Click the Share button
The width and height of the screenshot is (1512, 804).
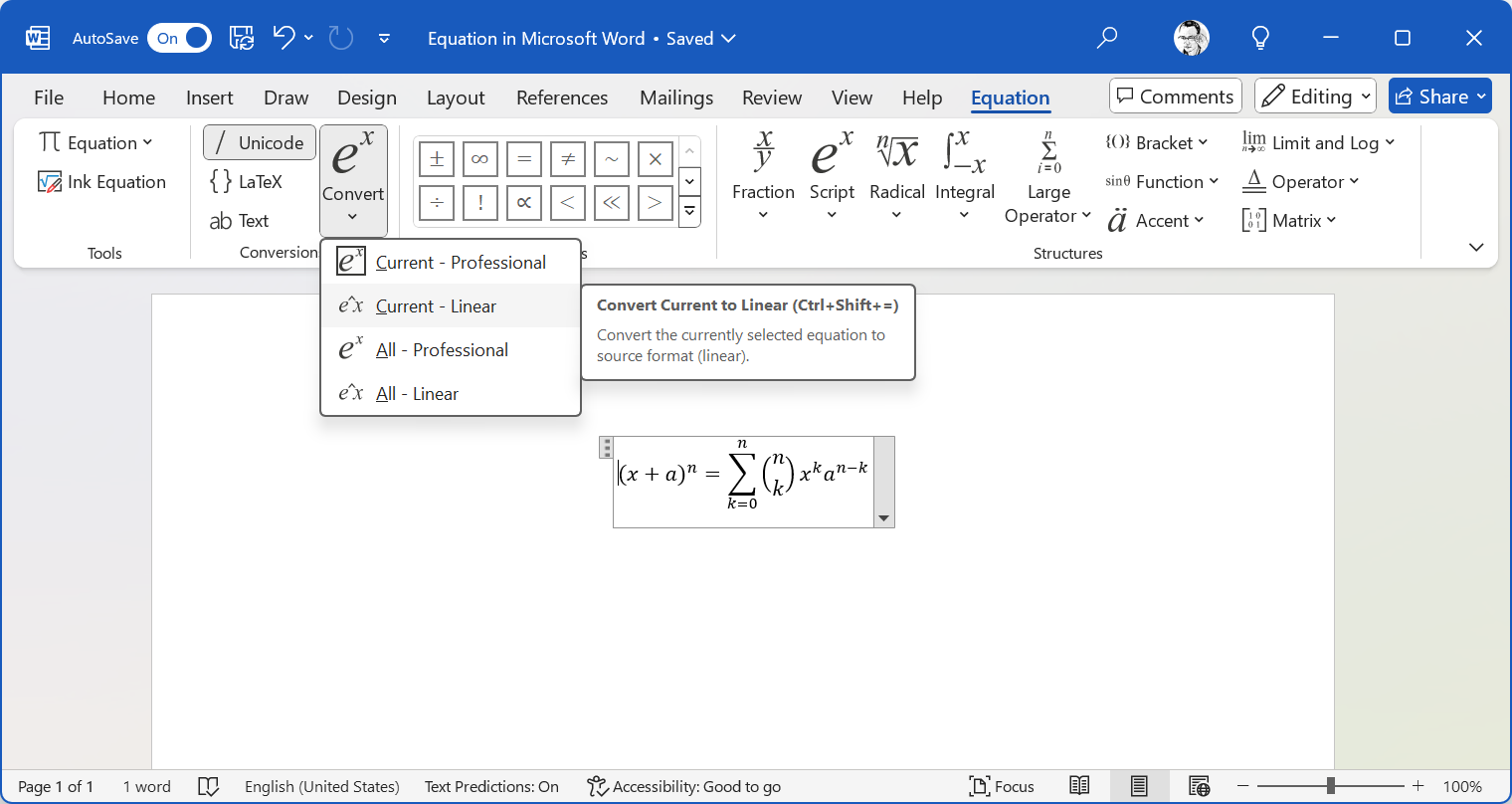[x=1439, y=97]
